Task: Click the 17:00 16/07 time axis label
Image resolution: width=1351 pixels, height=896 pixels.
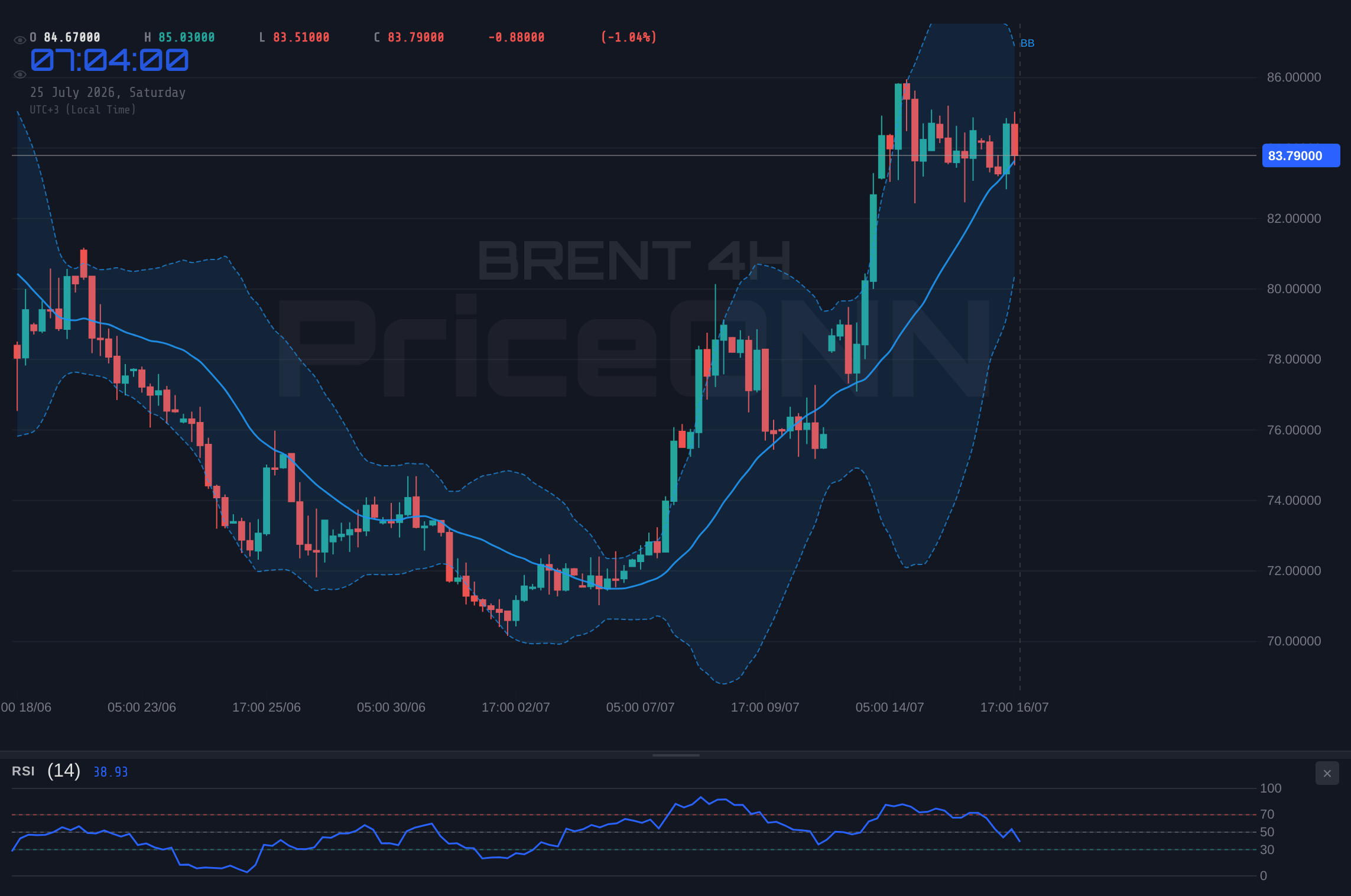Action: coord(1015,707)
